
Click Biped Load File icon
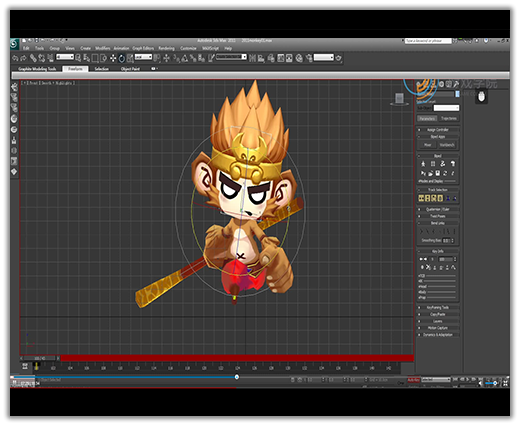[430, 173]
